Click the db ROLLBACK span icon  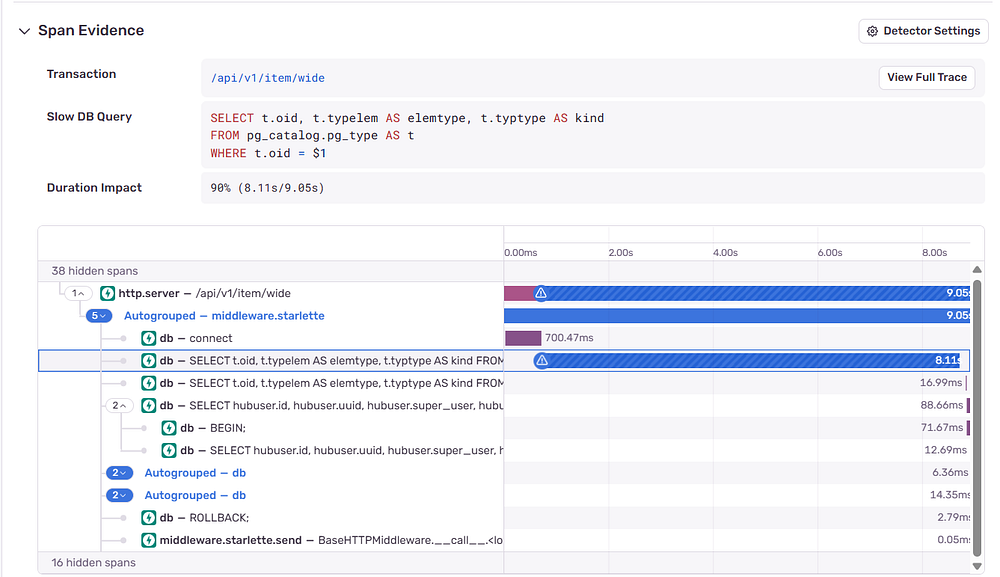149,518
